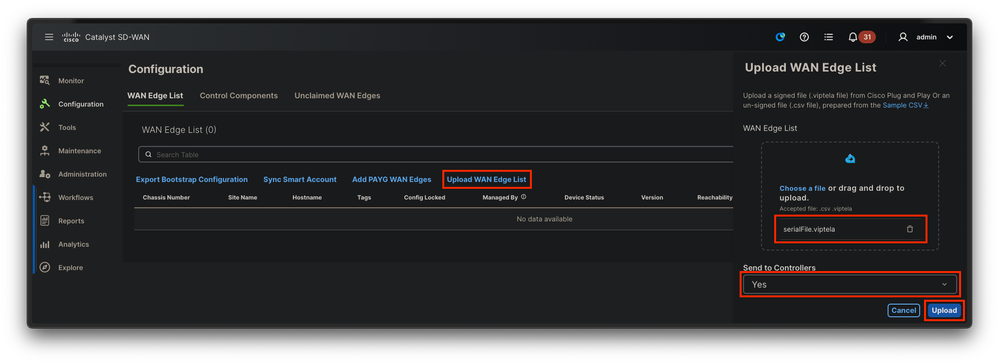Close the Upload WAN Edge List panel
This screenshot has height=364, width=999.
coord(942,63)
